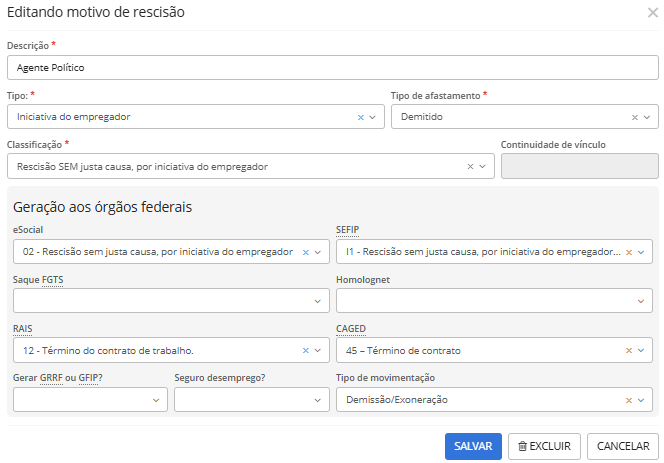Click the 45 – Término de contrato value
The width and height of the screenshot is (664, 463).
403,350
